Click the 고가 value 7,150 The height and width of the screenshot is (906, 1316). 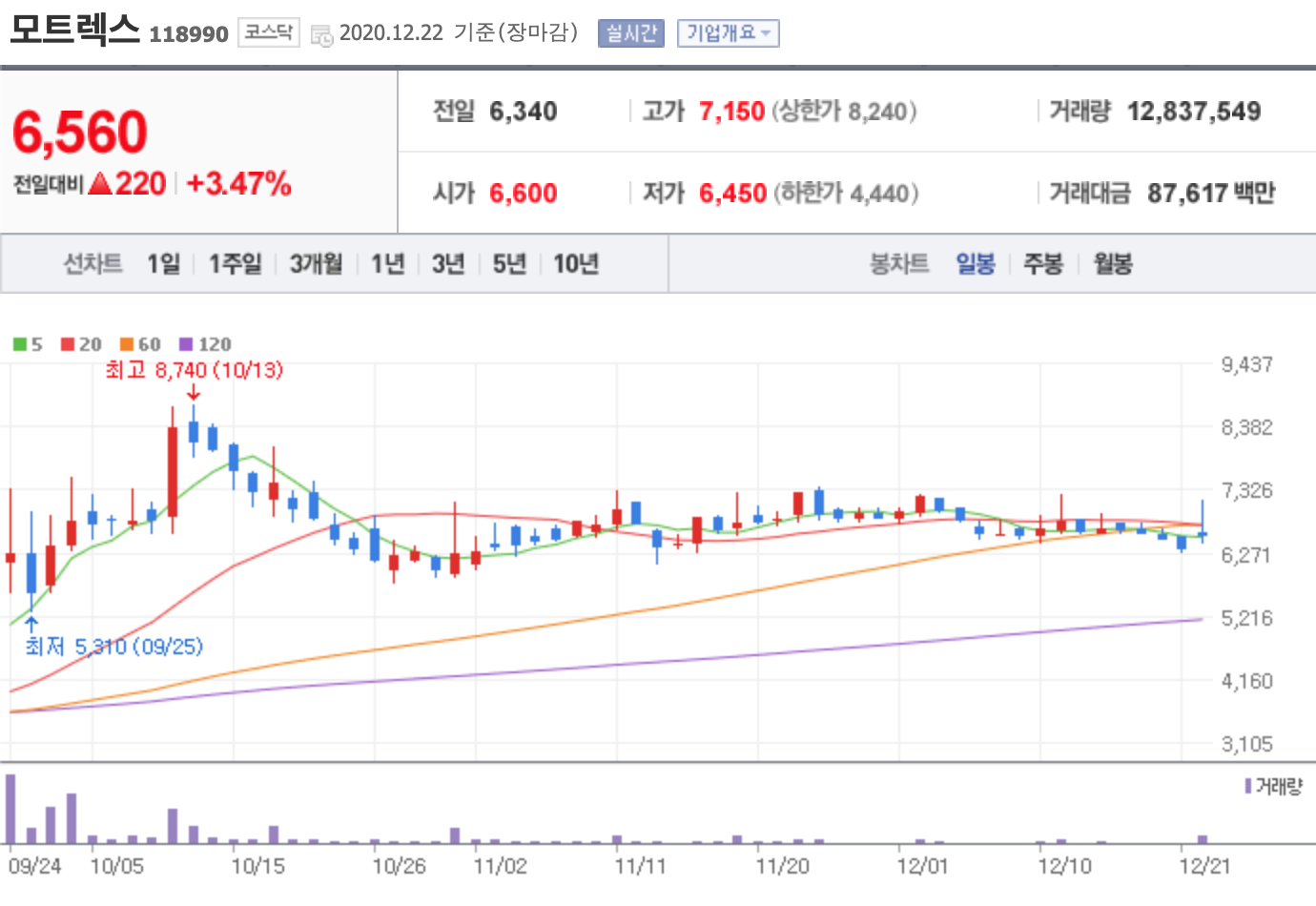tap(731, 112)
